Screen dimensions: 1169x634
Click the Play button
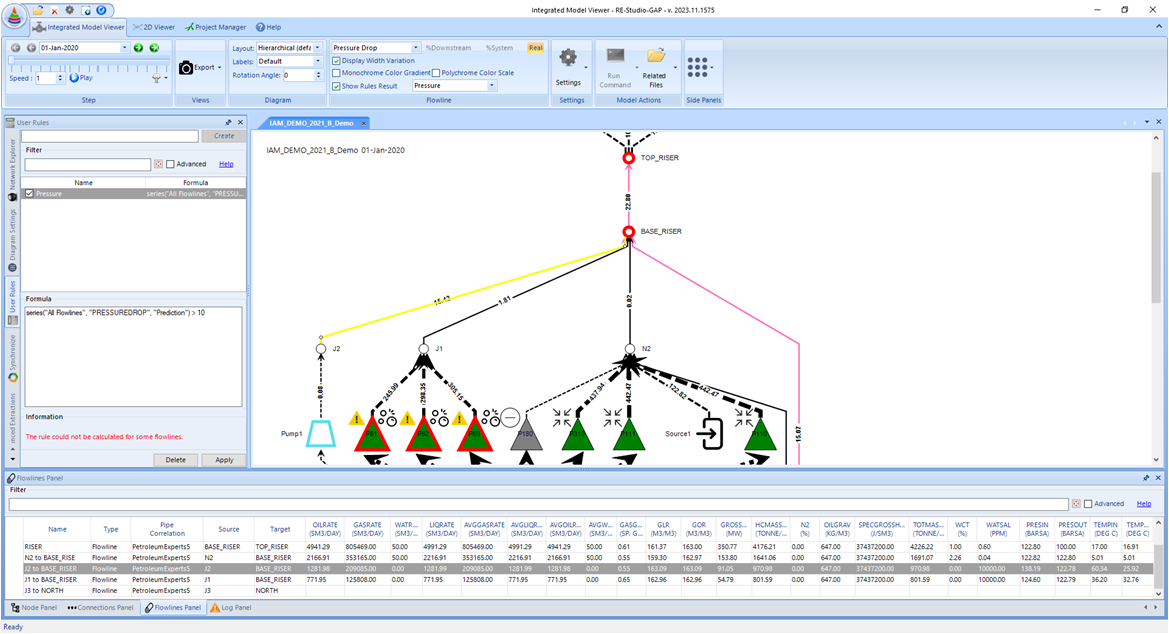click(81, 78)
